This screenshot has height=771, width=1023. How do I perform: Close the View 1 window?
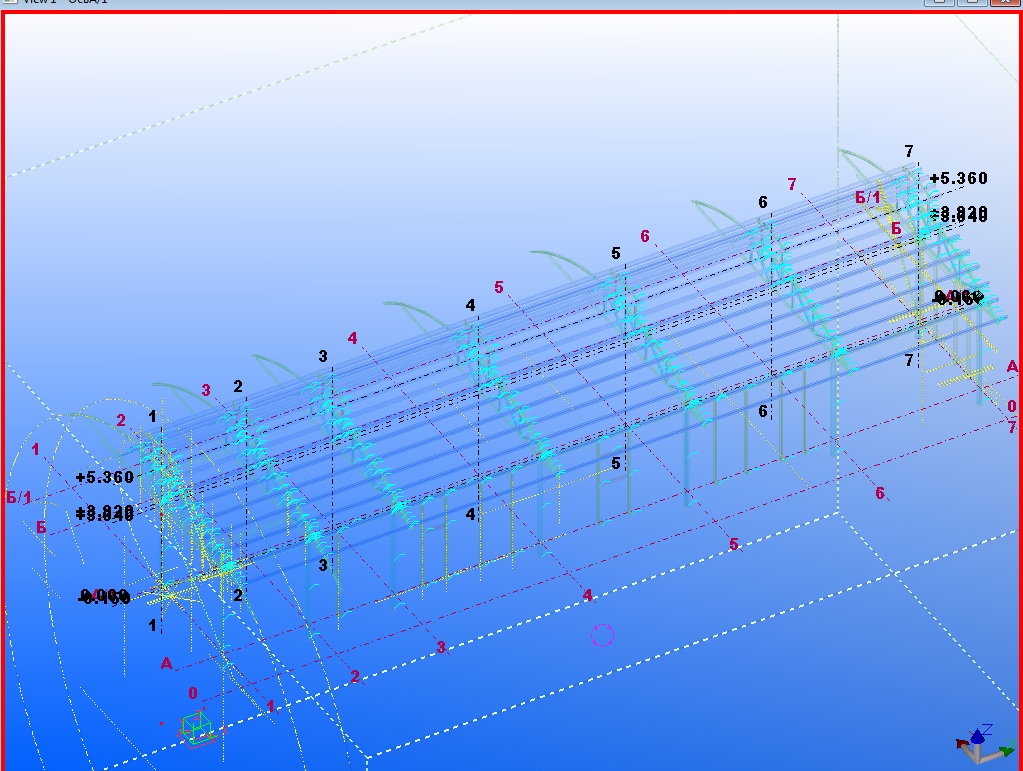click(x=1003, y=3)
